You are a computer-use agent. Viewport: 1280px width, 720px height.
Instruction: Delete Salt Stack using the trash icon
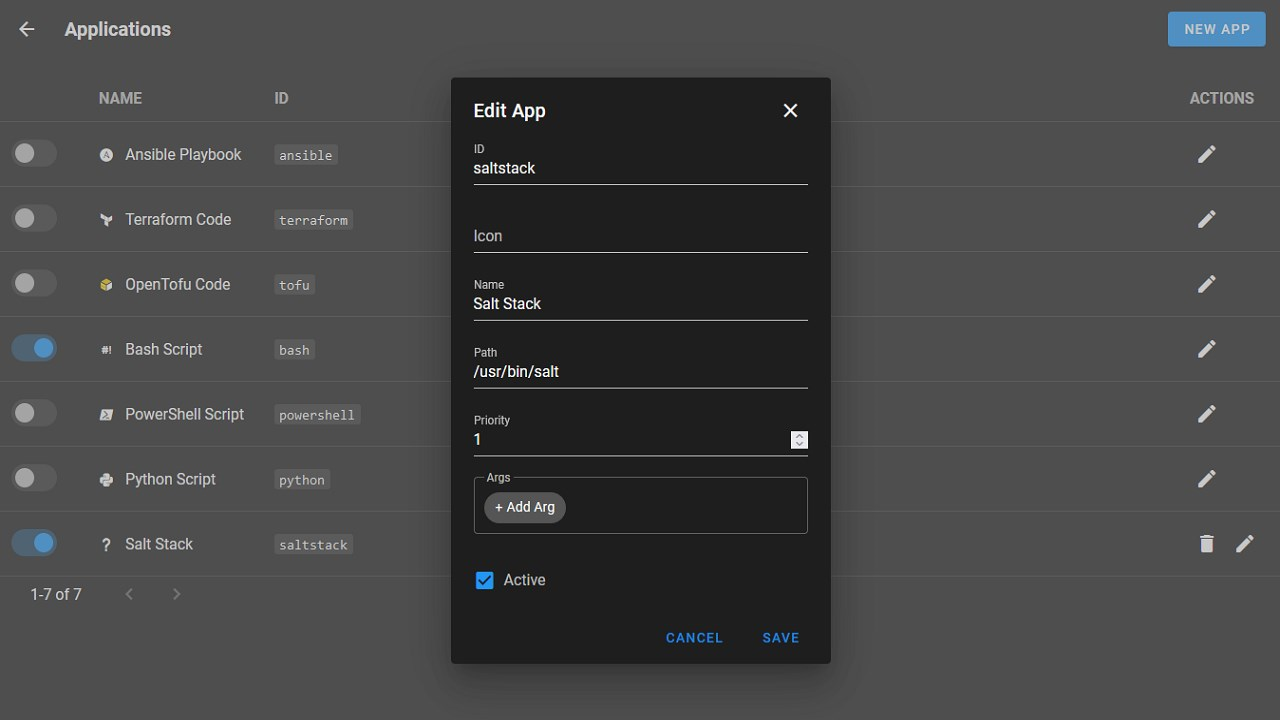[x=1206, y=543]
